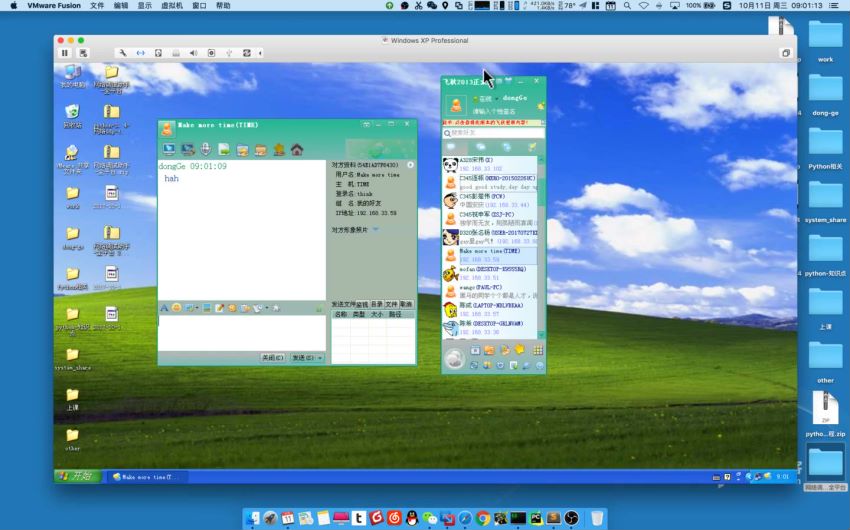Select contact C345彭星伟 (PCW)
This screenshot has width=850, height=530.
490,201
